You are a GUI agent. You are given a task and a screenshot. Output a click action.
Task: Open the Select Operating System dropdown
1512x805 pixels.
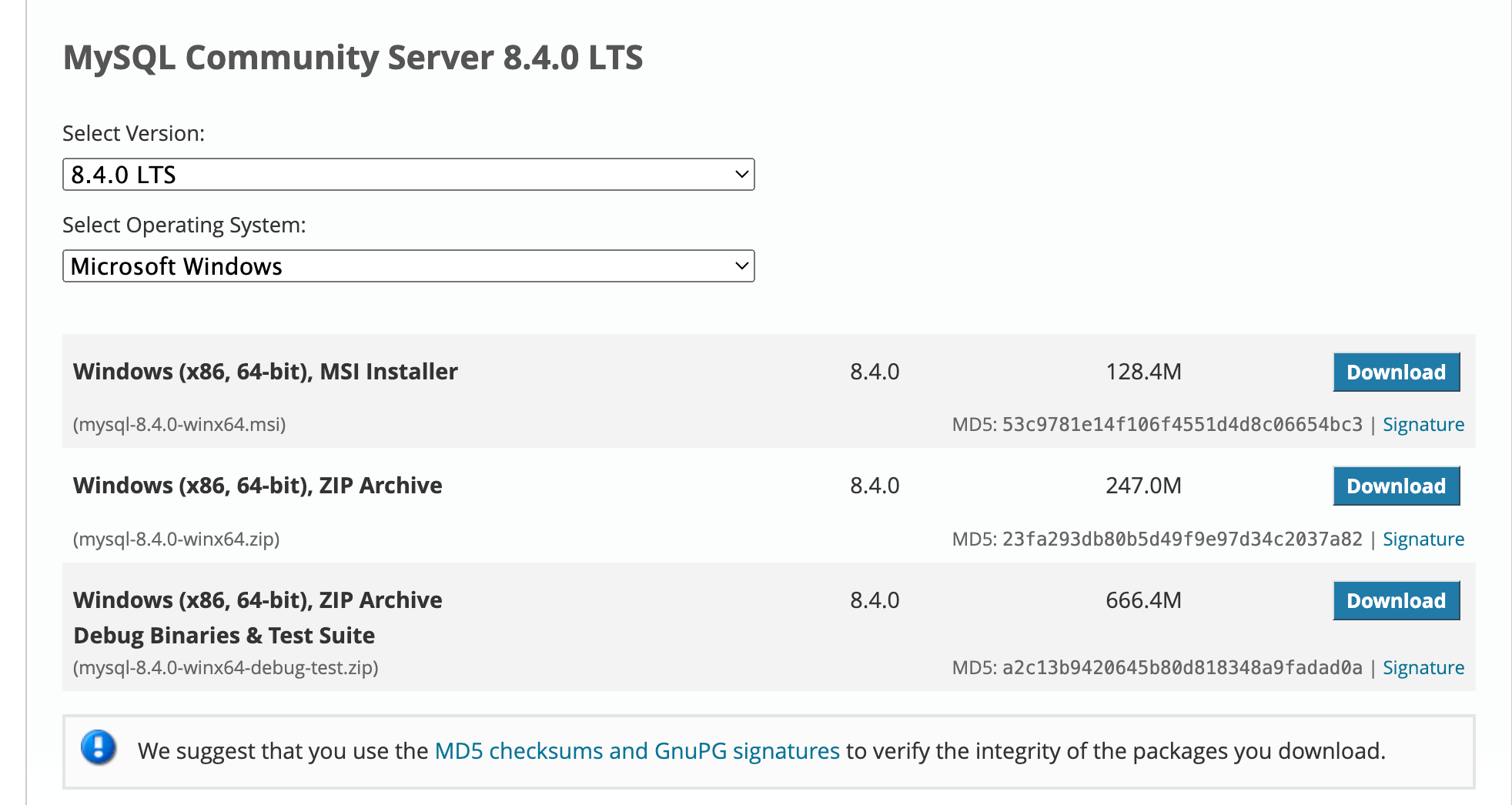tap(408, 266)
